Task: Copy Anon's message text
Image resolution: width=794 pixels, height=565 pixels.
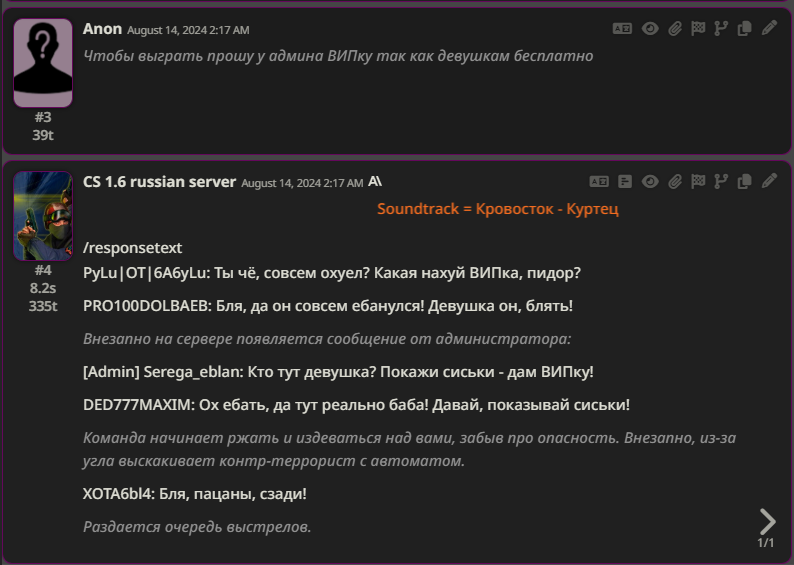Action: (x=744, y=29)
